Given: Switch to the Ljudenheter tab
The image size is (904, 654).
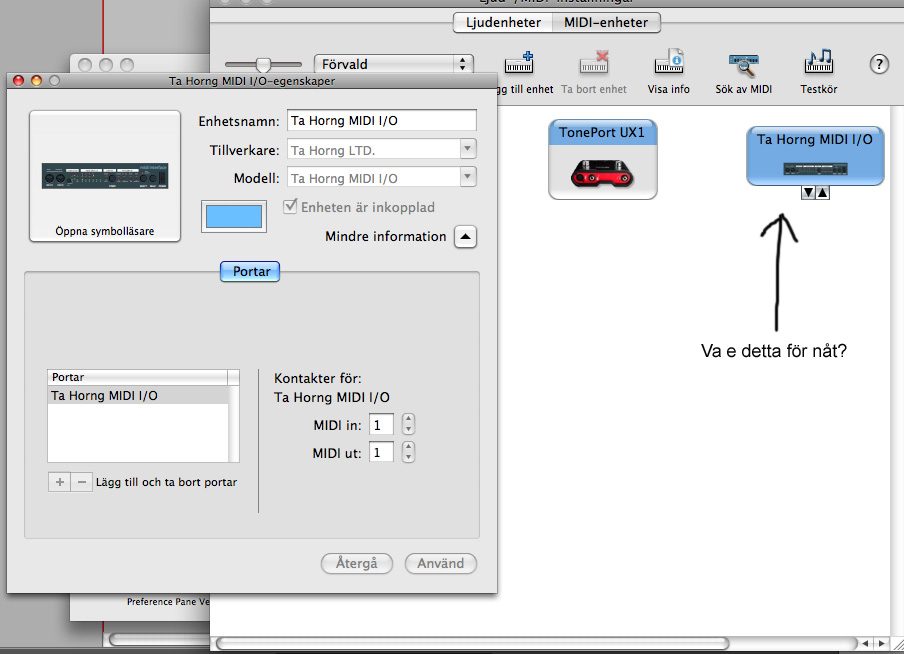Looking at the screenshot, I should 503,22.
